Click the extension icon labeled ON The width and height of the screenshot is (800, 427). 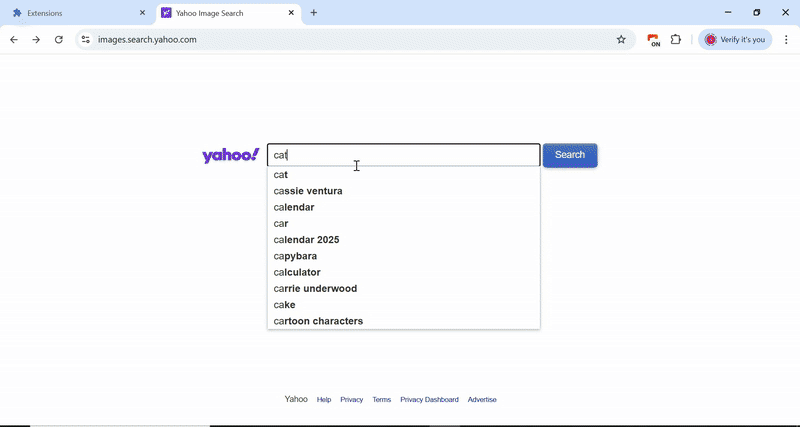653,40
